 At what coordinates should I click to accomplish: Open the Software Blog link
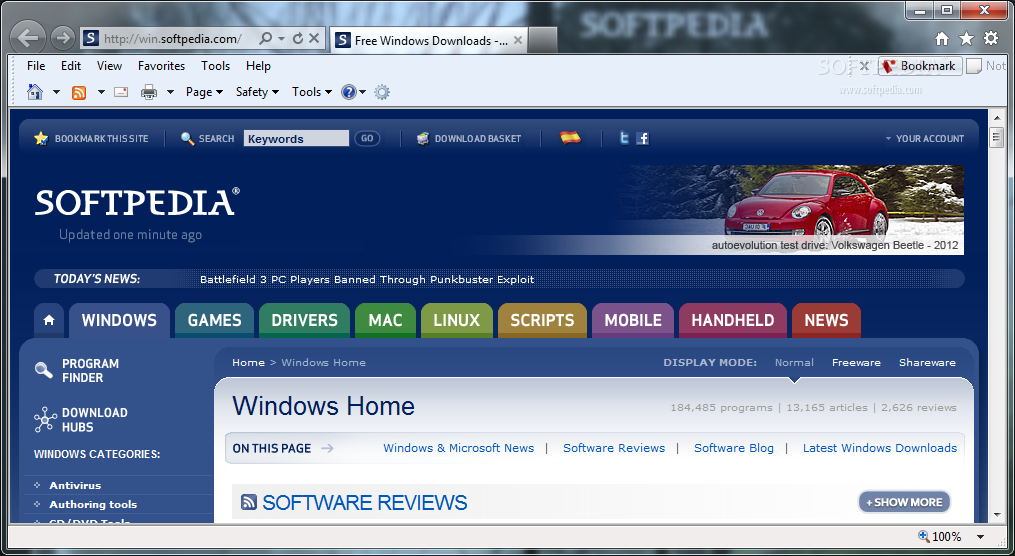pos(733,448)
